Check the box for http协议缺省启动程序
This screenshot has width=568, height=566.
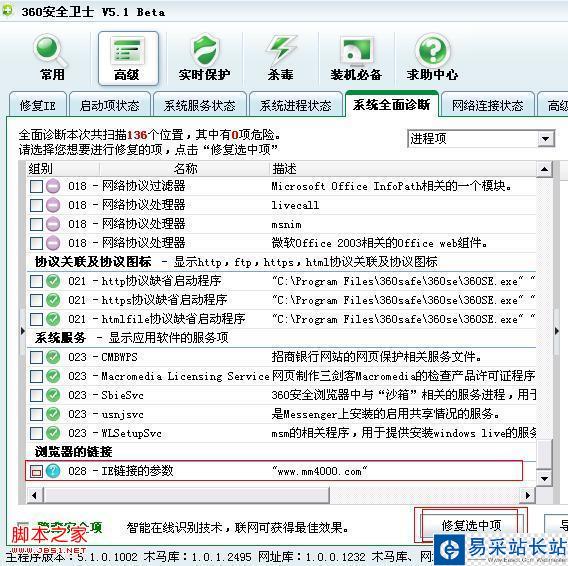(36, 281)
